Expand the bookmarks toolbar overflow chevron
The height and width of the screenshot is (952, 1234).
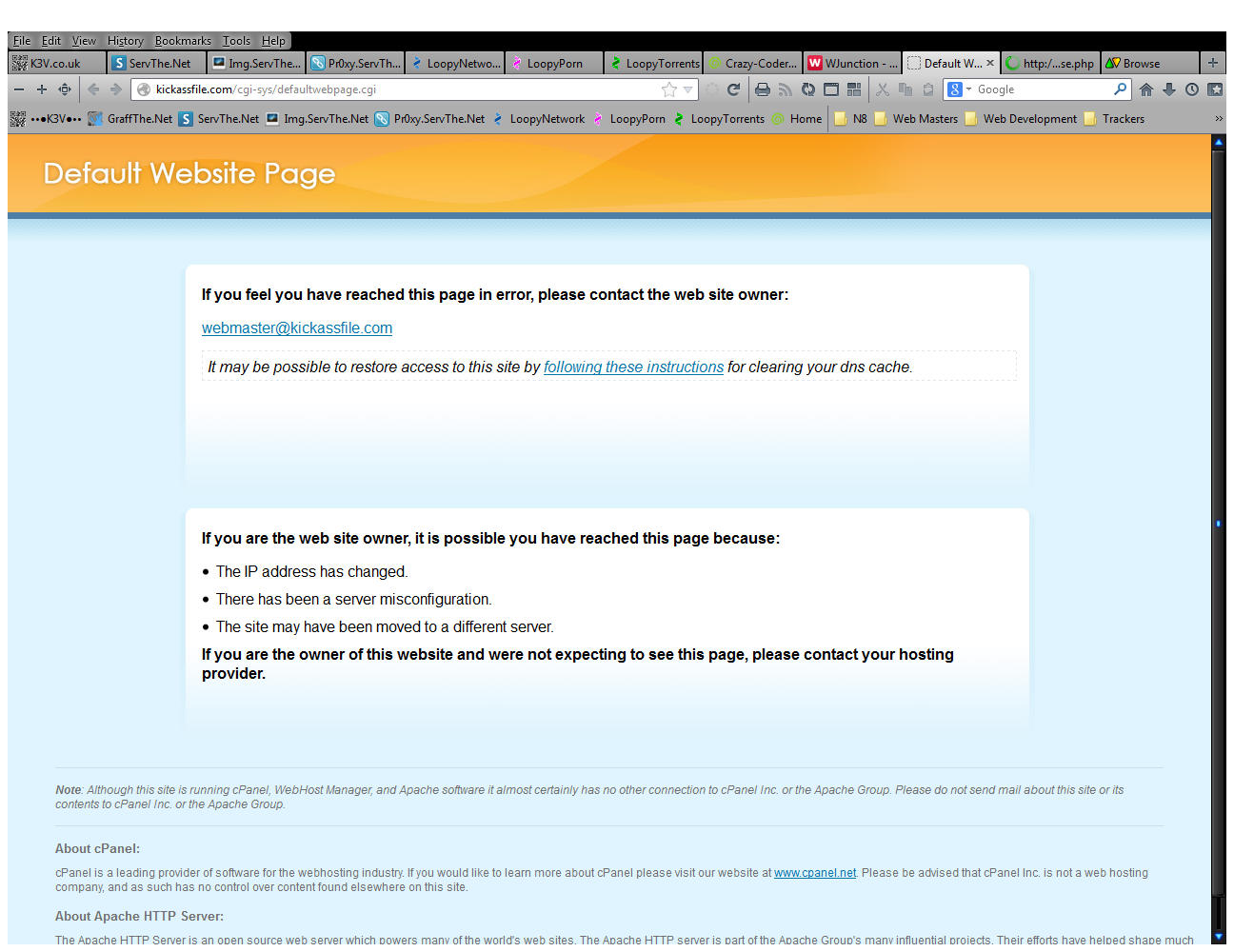(x=1218, y=119)
